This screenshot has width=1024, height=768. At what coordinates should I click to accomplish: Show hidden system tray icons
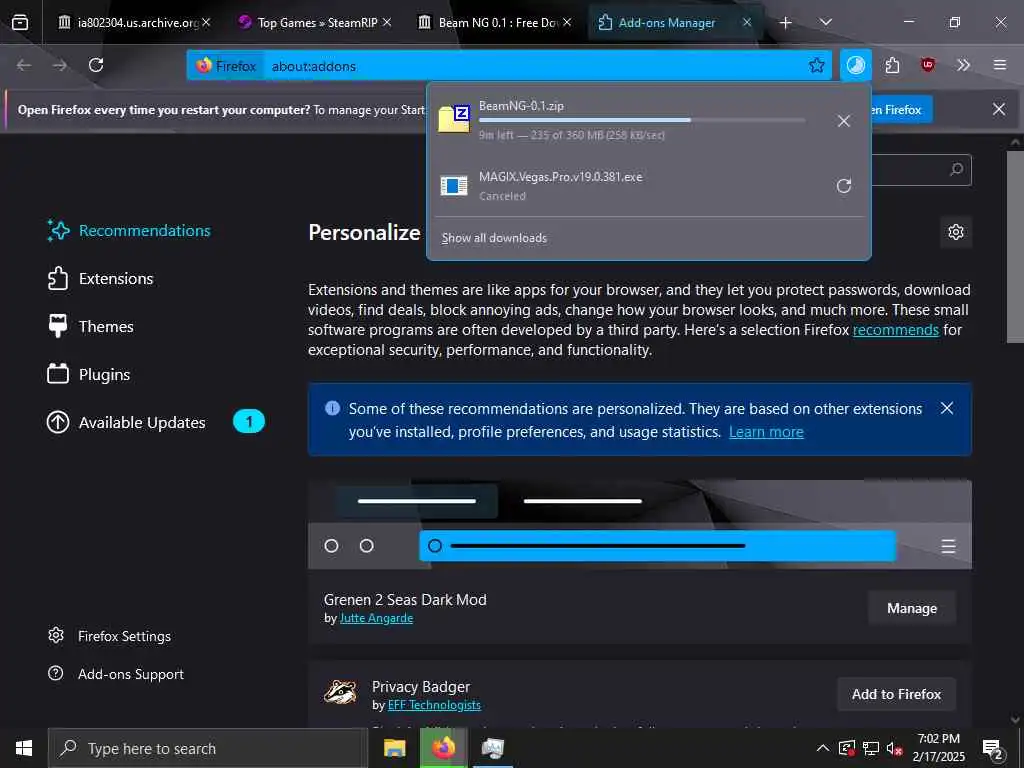[x=823, y=748]
